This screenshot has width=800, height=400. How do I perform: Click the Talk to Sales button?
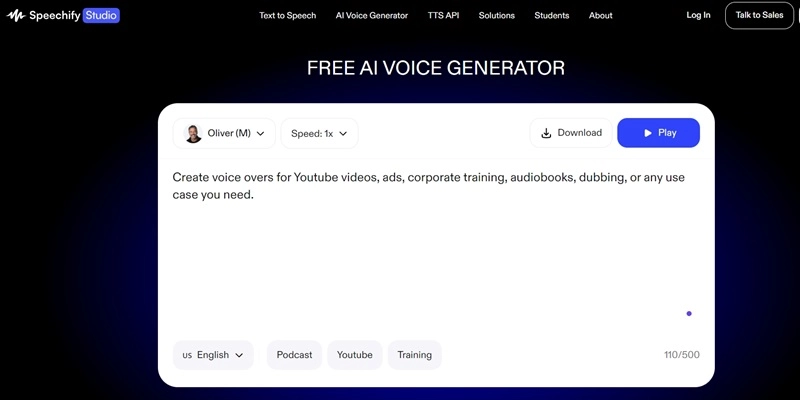759,16
